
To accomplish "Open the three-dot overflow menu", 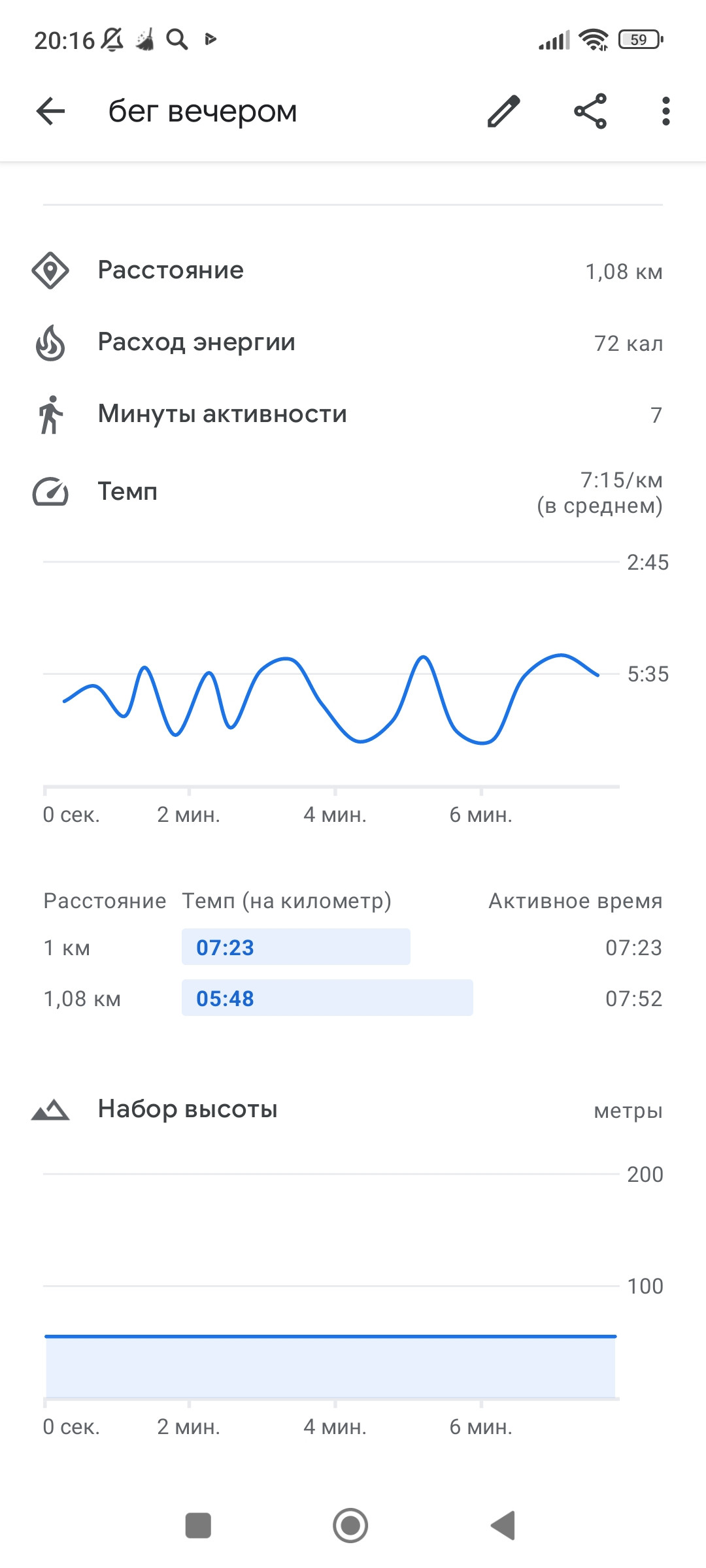I will click(x=665, y=111).
